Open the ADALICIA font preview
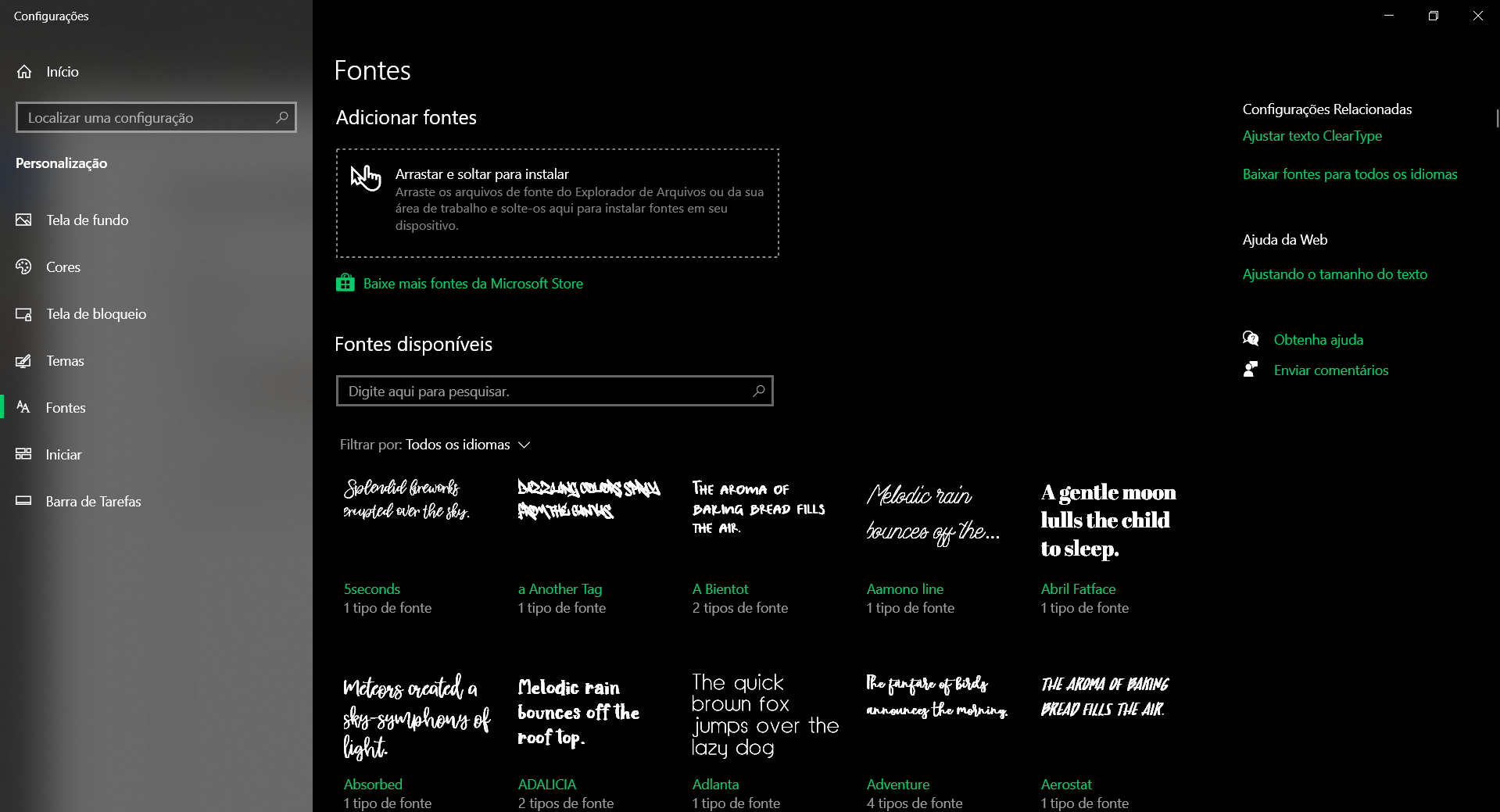 click(578, 713)
